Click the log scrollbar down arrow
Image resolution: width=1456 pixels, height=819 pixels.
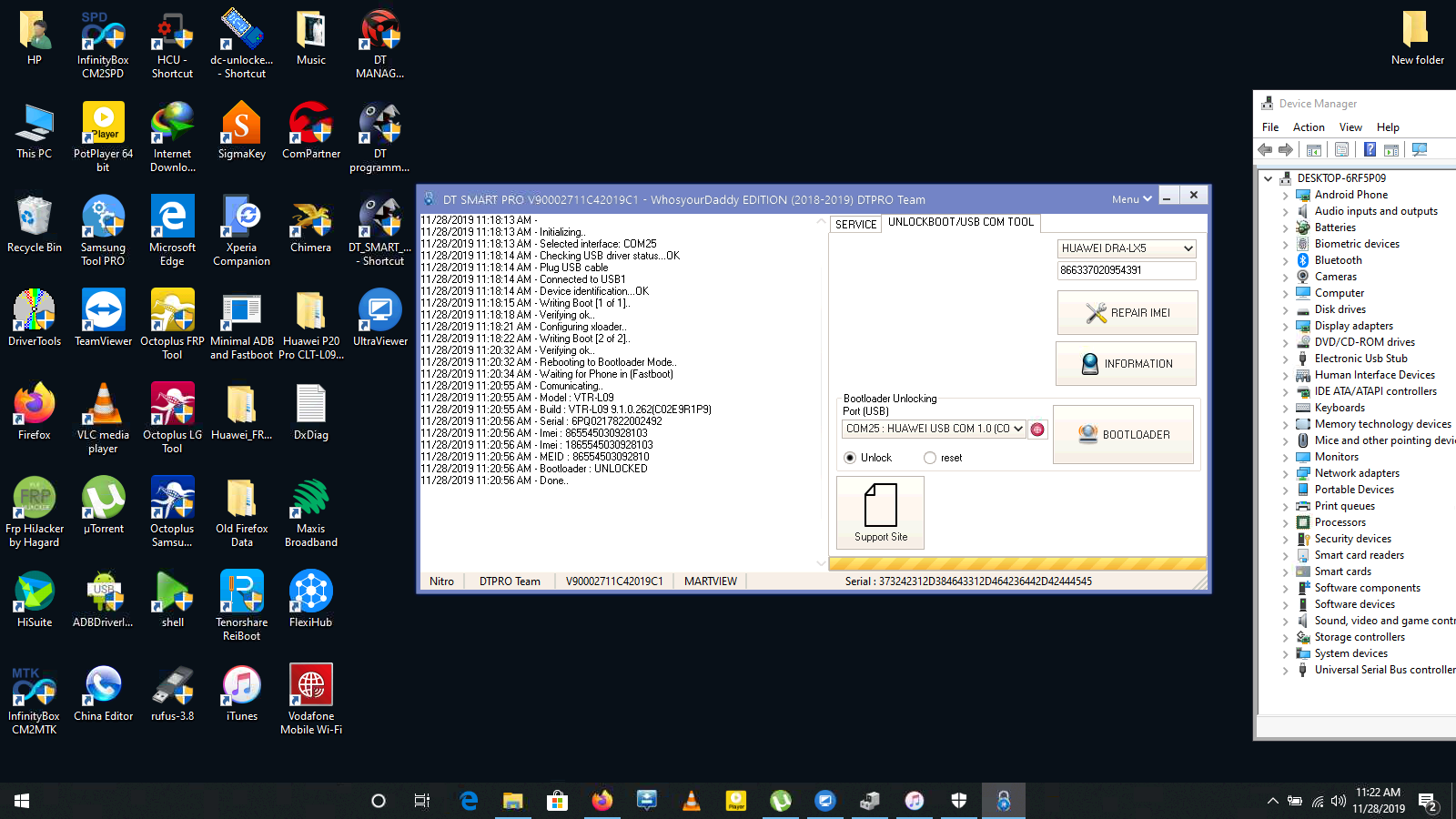click(x=821, y=563)
